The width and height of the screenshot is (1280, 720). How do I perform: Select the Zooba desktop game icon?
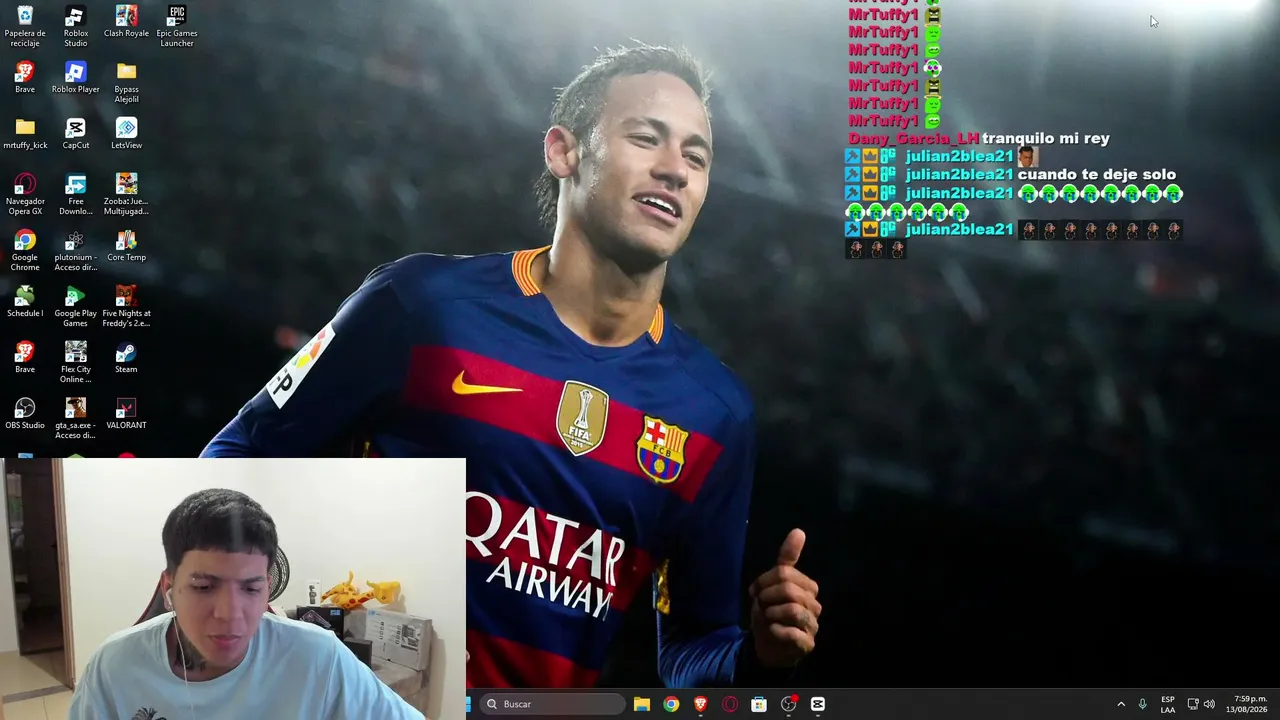coord(126,194)
